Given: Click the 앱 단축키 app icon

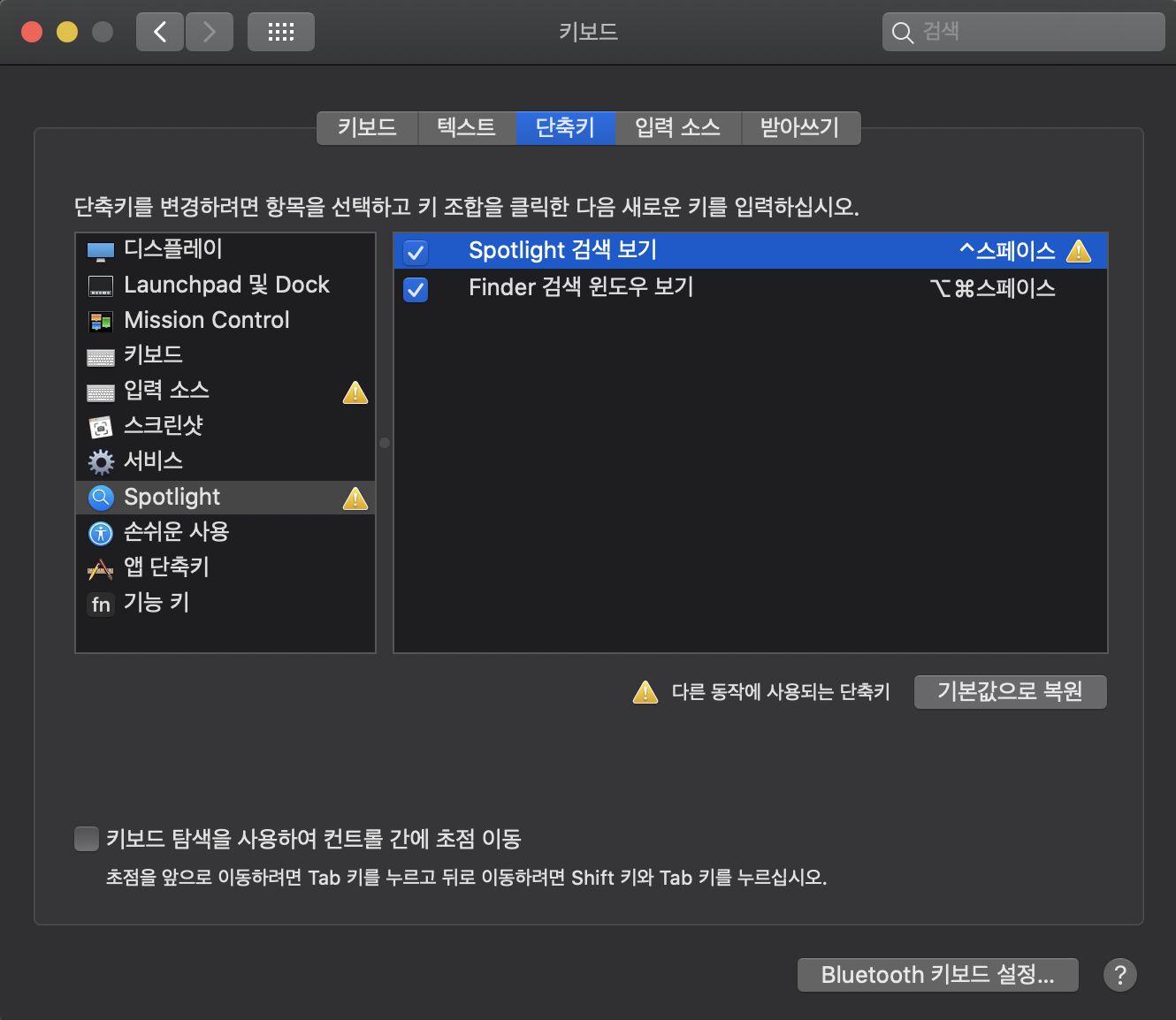Looking at the screenshot, I should click(x=101, y=569).
